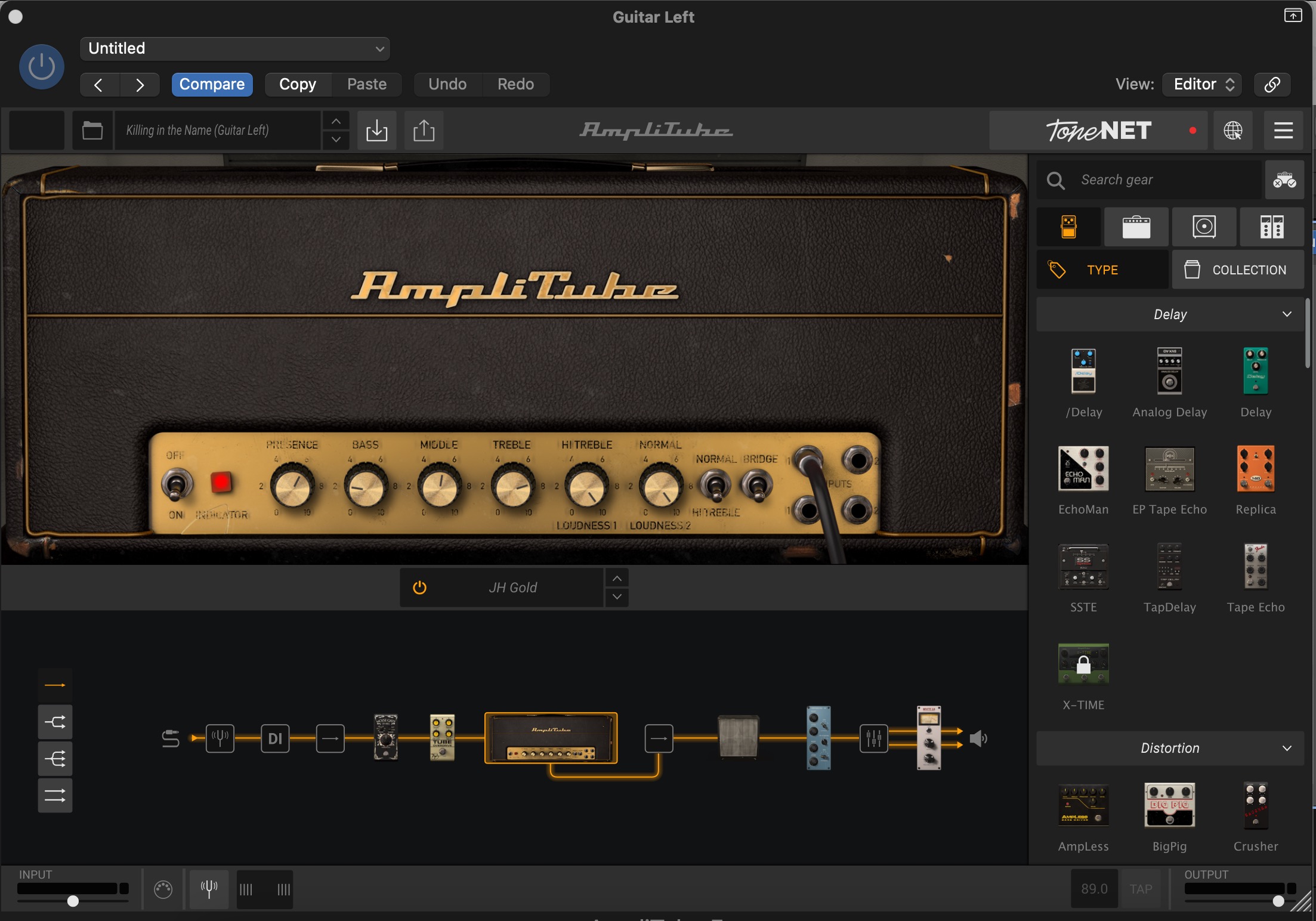Select the cabinet block in chain
The width and height of the screenshot is (1316, 921).
739,737
